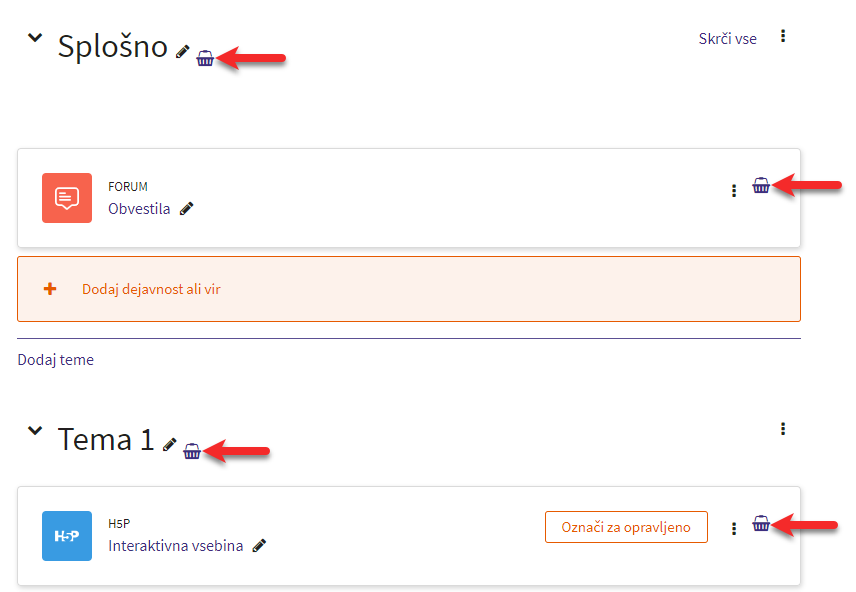
Task: Edit the Tema 1 title pencil
Action: pyautogui.click(x=169, y=445)
